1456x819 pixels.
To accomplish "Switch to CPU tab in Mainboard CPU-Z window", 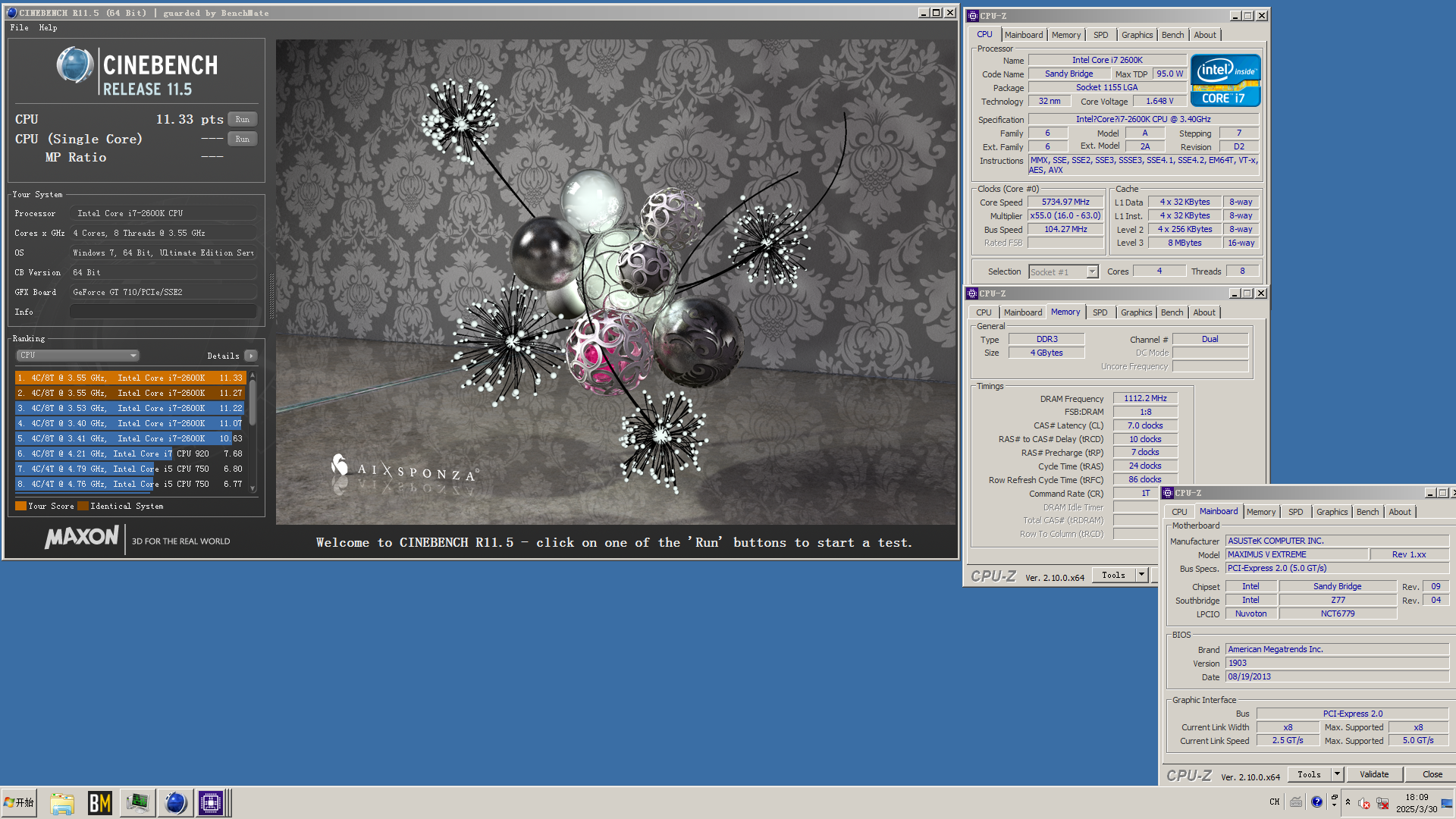I will coord(1179,512).
